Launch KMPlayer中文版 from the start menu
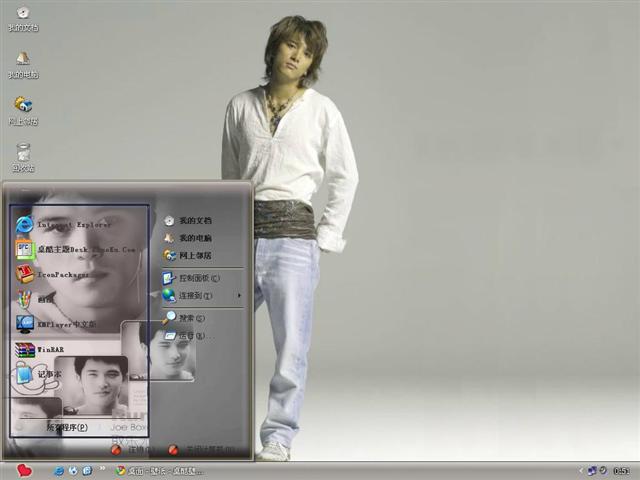This screenshot has width=640, height=480. coord(56,324)
